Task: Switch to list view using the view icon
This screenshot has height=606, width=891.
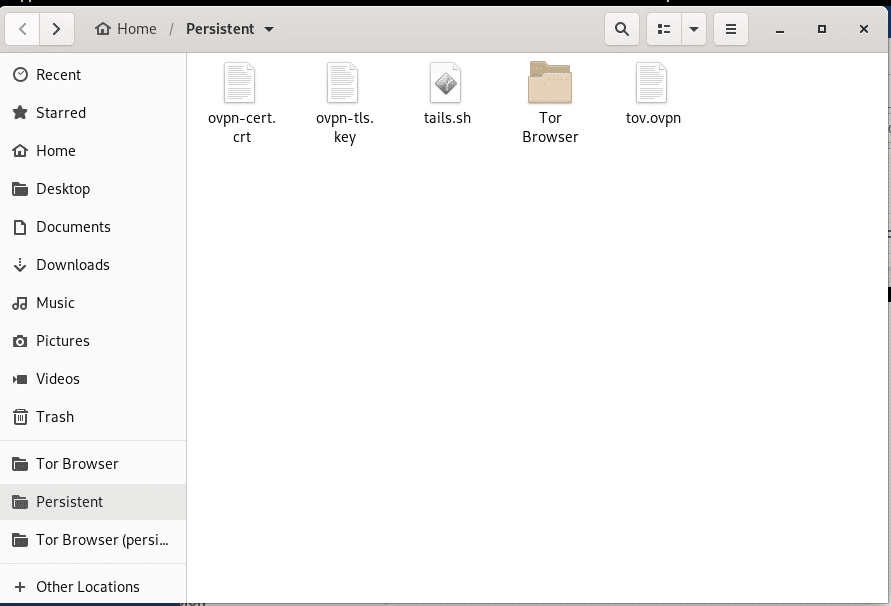Action: coord(663,28)
